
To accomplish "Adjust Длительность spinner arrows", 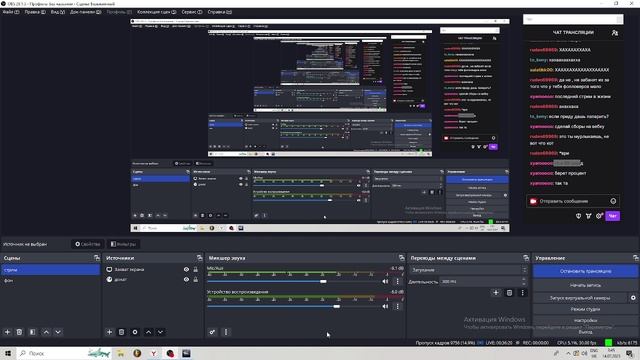I will (524, 282).
